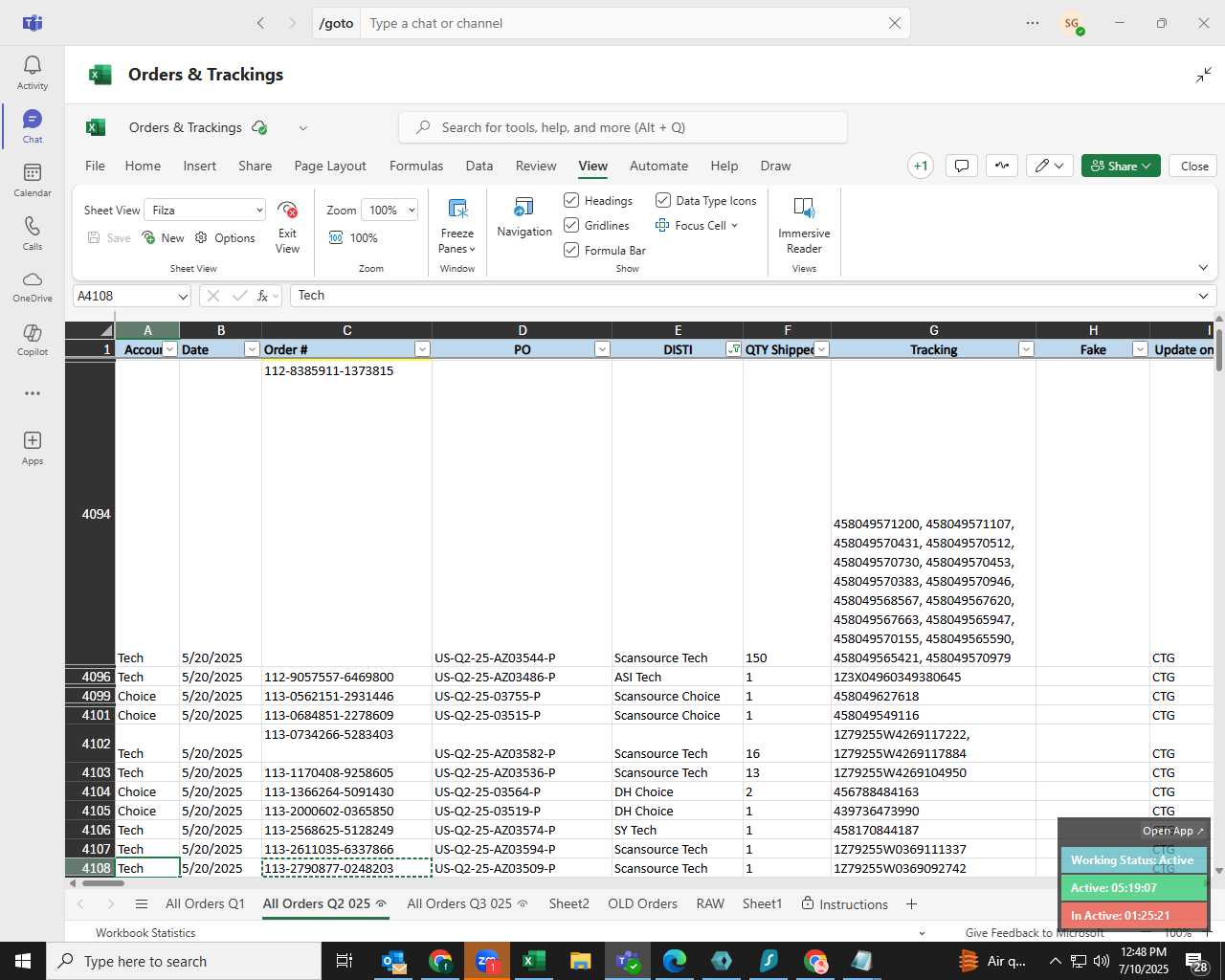Open the catch up activity icon
This screenshot has width=1225, height=980.
(x=1002, y=166)
